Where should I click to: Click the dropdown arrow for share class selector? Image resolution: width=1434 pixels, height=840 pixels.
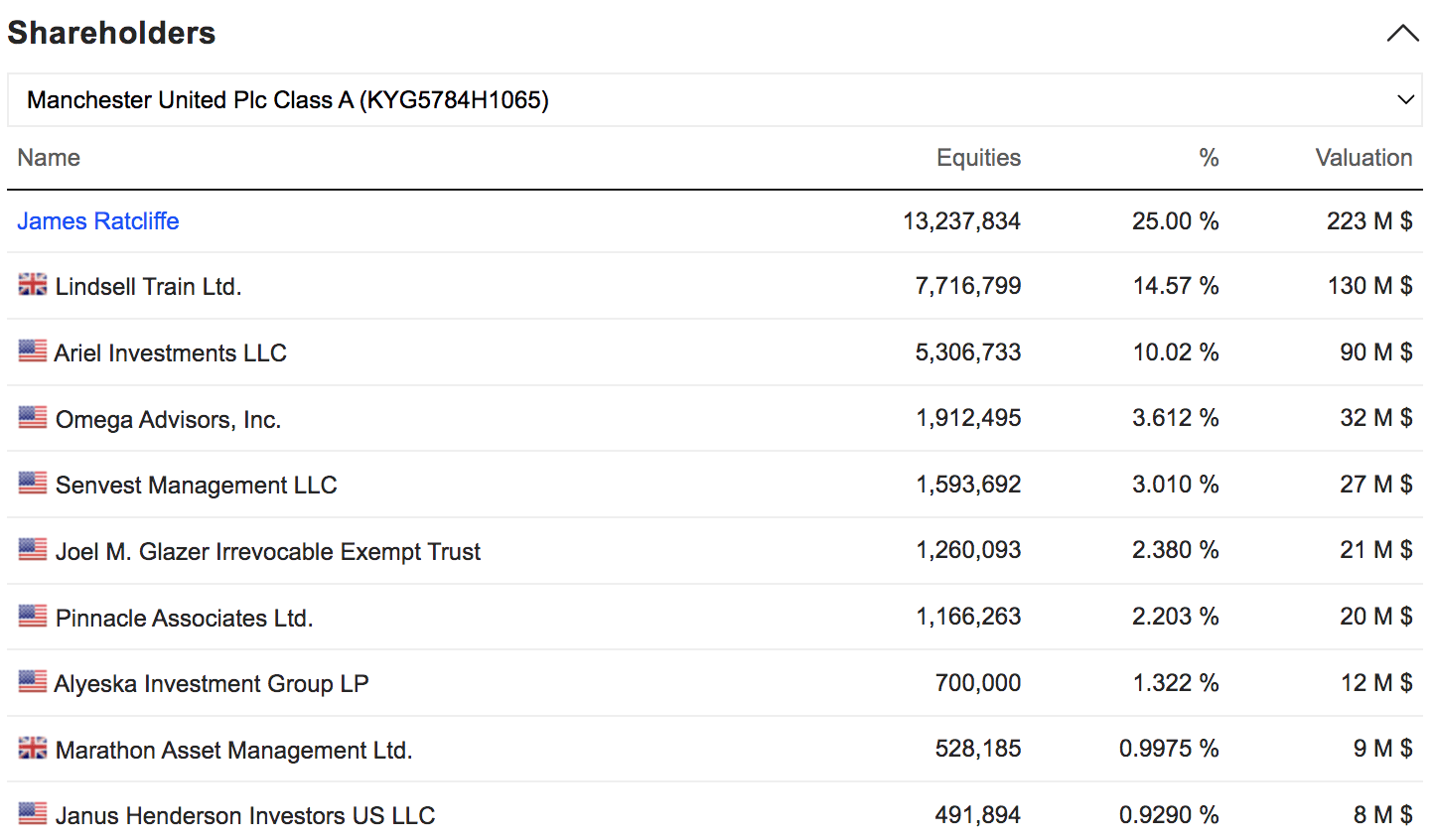1405,100
